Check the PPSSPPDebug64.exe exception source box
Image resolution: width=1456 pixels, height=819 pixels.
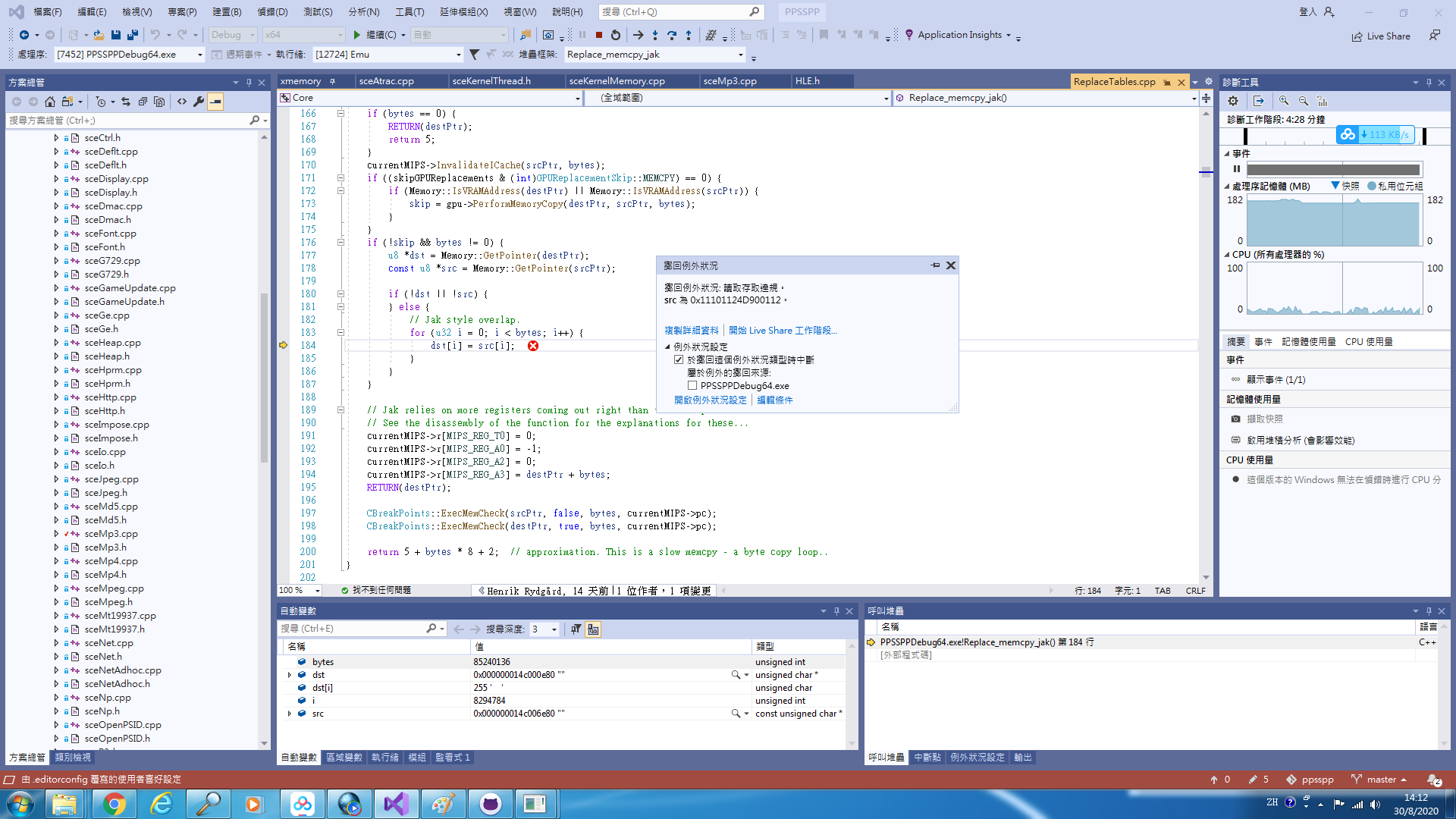[692, 386]
